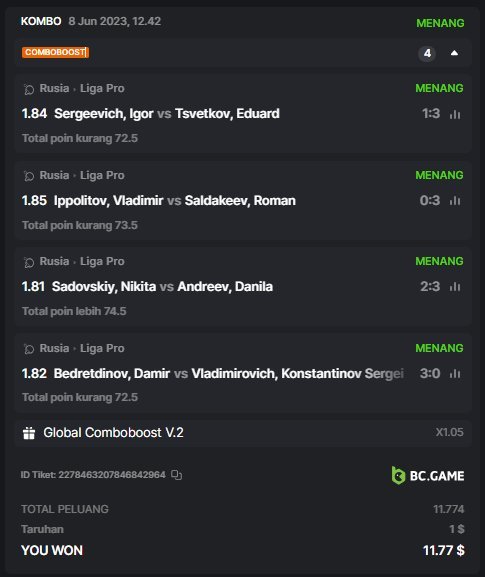Click the KOMBO header label

coord(41,21)
